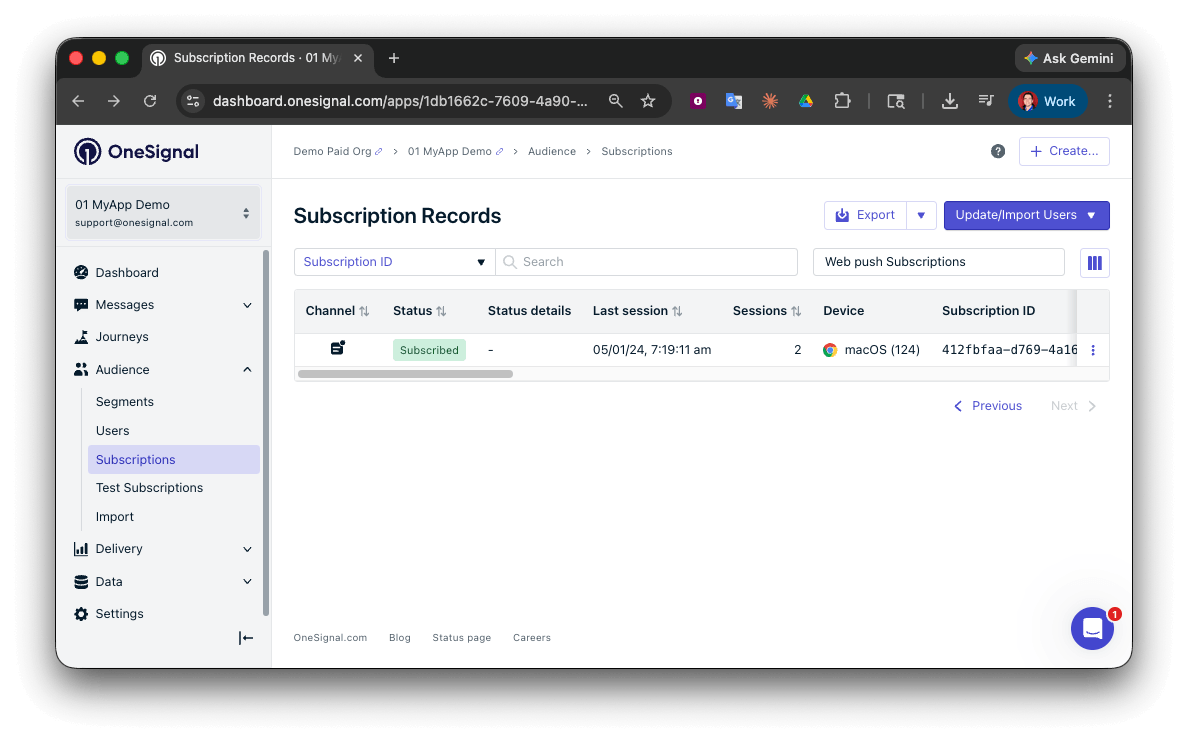The height and width of the screenshot is (742, 1188).
Task: Click the subscription Search field
Action: point(646,262)
